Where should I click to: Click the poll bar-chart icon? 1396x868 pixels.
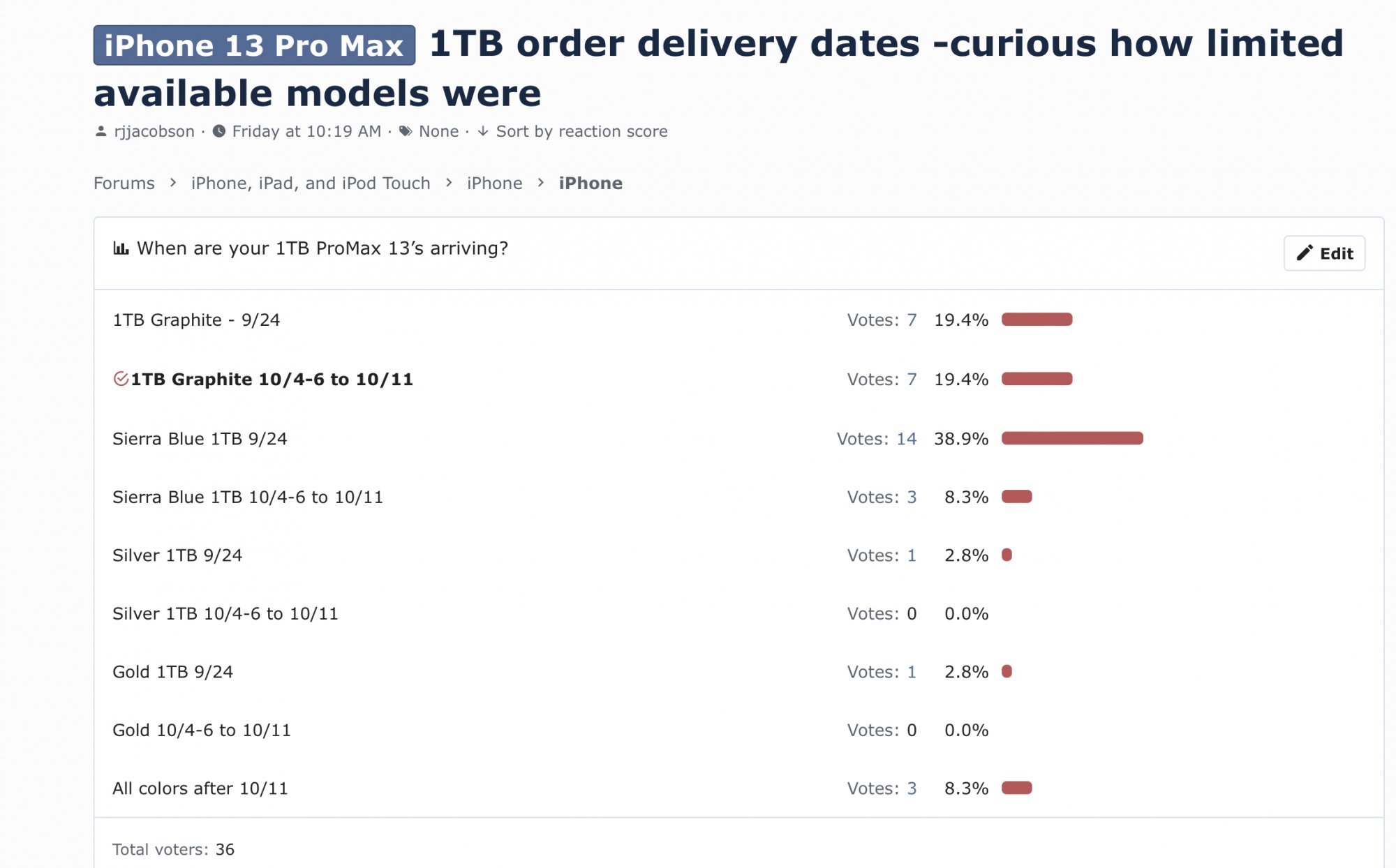(121, 248)
